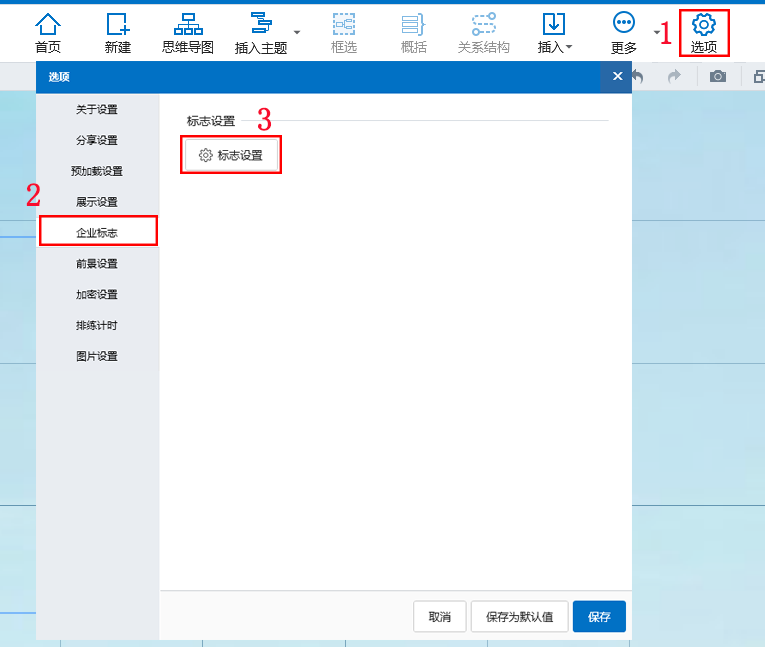765x647 pixels.
Task: Click the 关系结构 relationship structure icon
Action: click(x=483, y=25)
